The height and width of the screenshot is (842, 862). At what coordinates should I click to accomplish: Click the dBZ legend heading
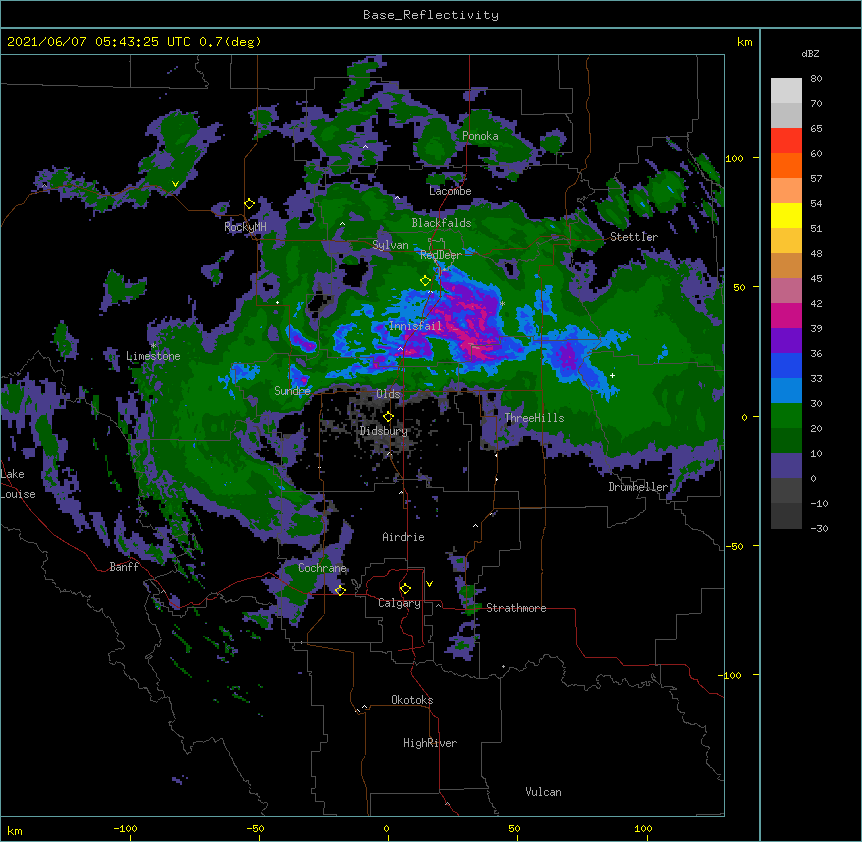810,54
